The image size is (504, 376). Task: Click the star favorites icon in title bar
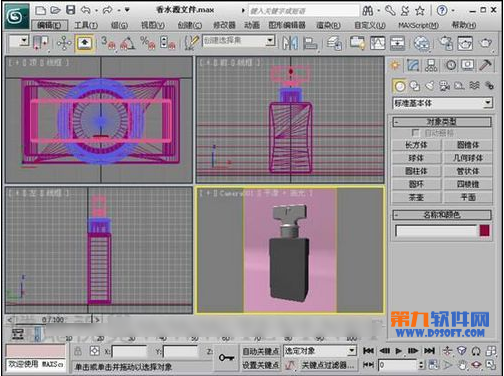(420, 11)
